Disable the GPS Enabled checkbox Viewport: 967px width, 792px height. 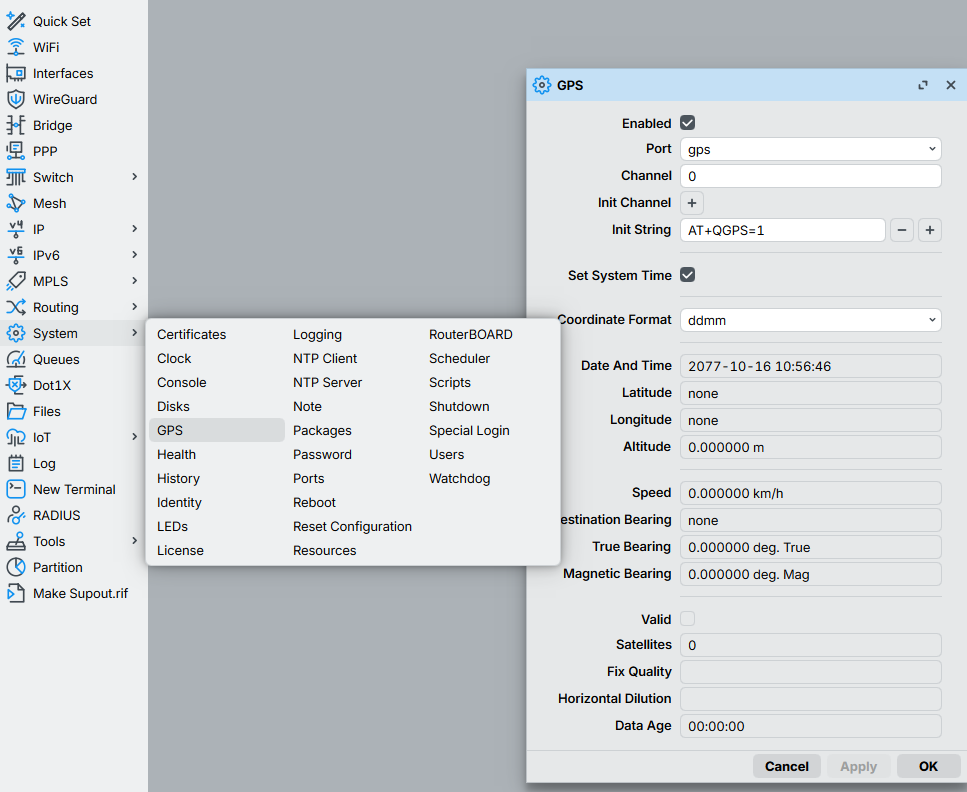[x=688, y=123]
